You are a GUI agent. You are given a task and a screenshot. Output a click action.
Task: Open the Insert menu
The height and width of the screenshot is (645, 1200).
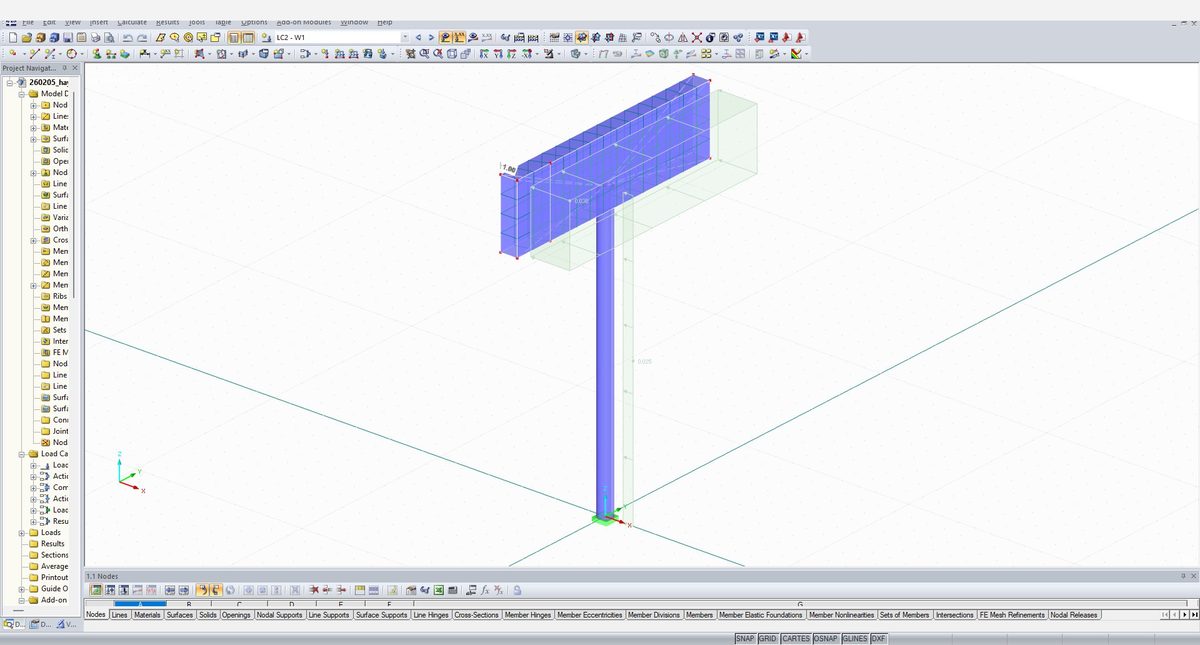pos(97,21)
